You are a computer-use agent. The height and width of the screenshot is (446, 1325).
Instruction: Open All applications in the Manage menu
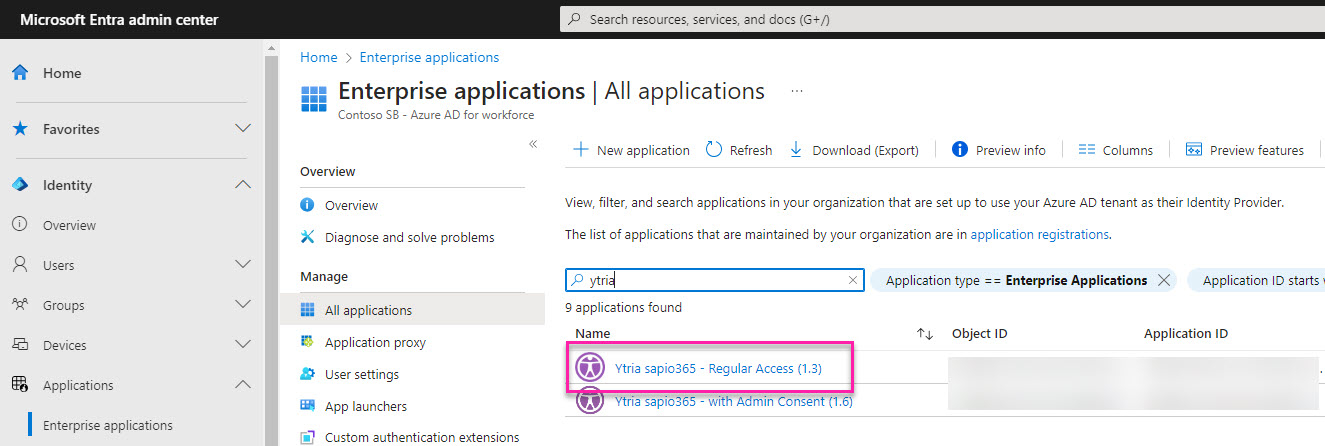(367, 310)
